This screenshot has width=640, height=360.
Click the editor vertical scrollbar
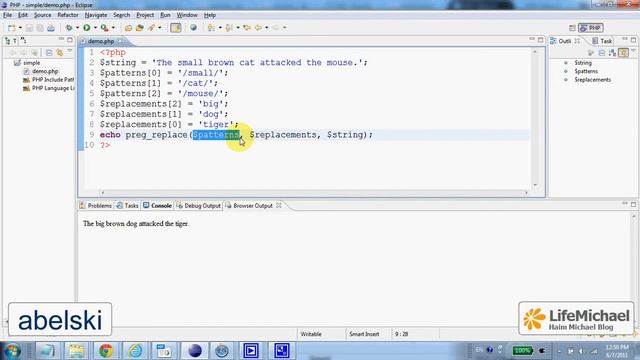[535, 118]
